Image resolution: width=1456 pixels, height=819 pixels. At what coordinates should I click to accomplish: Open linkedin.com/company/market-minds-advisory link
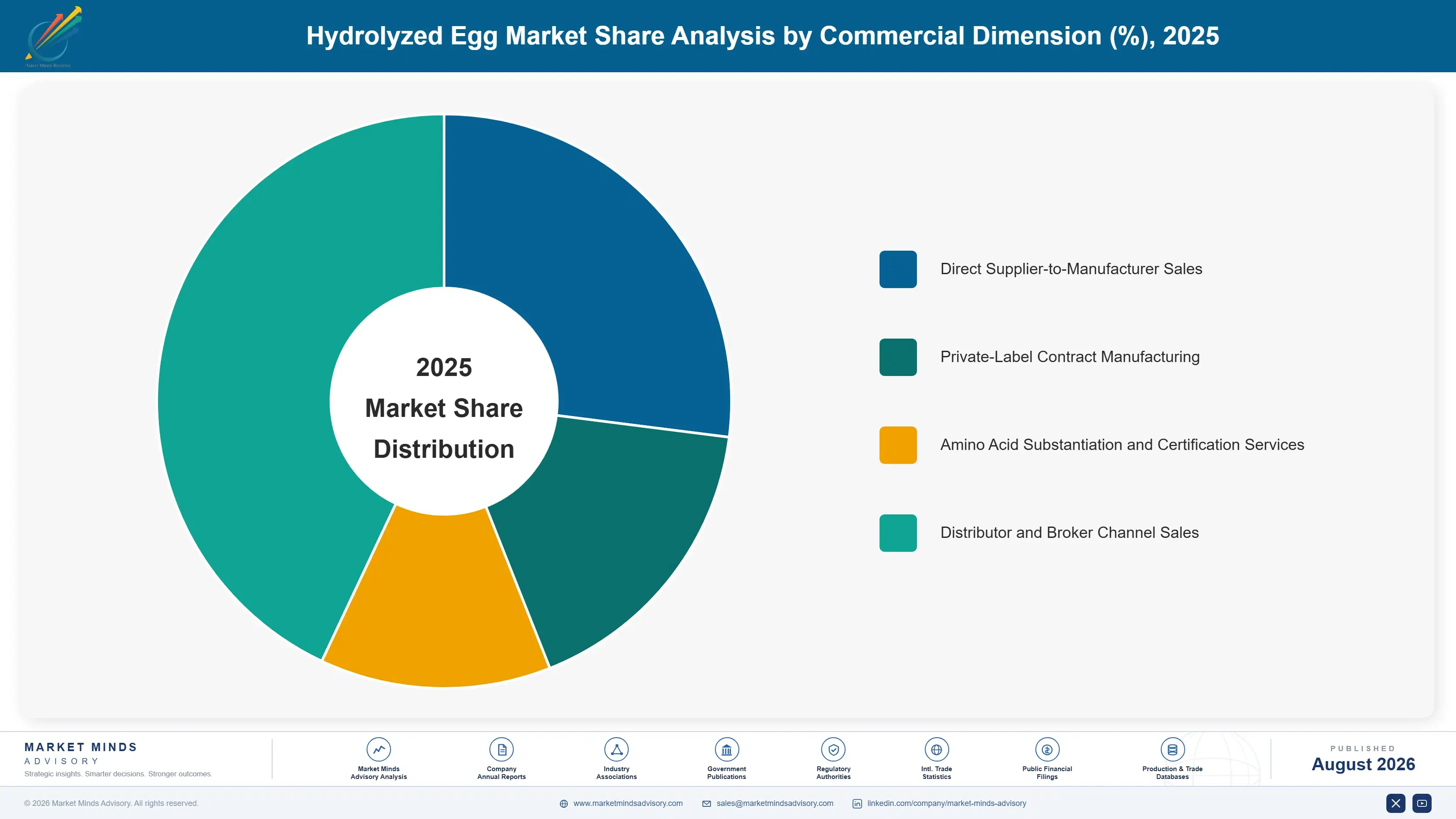click(947, 803)
